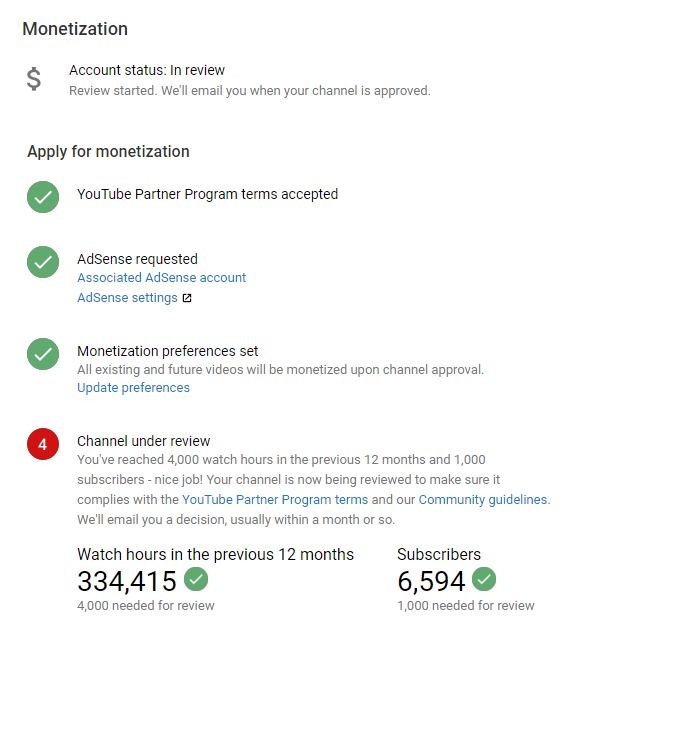Click the green checkmark beside AdSense requested
Viewport: 687px width, 730px height.
point(43,262)
